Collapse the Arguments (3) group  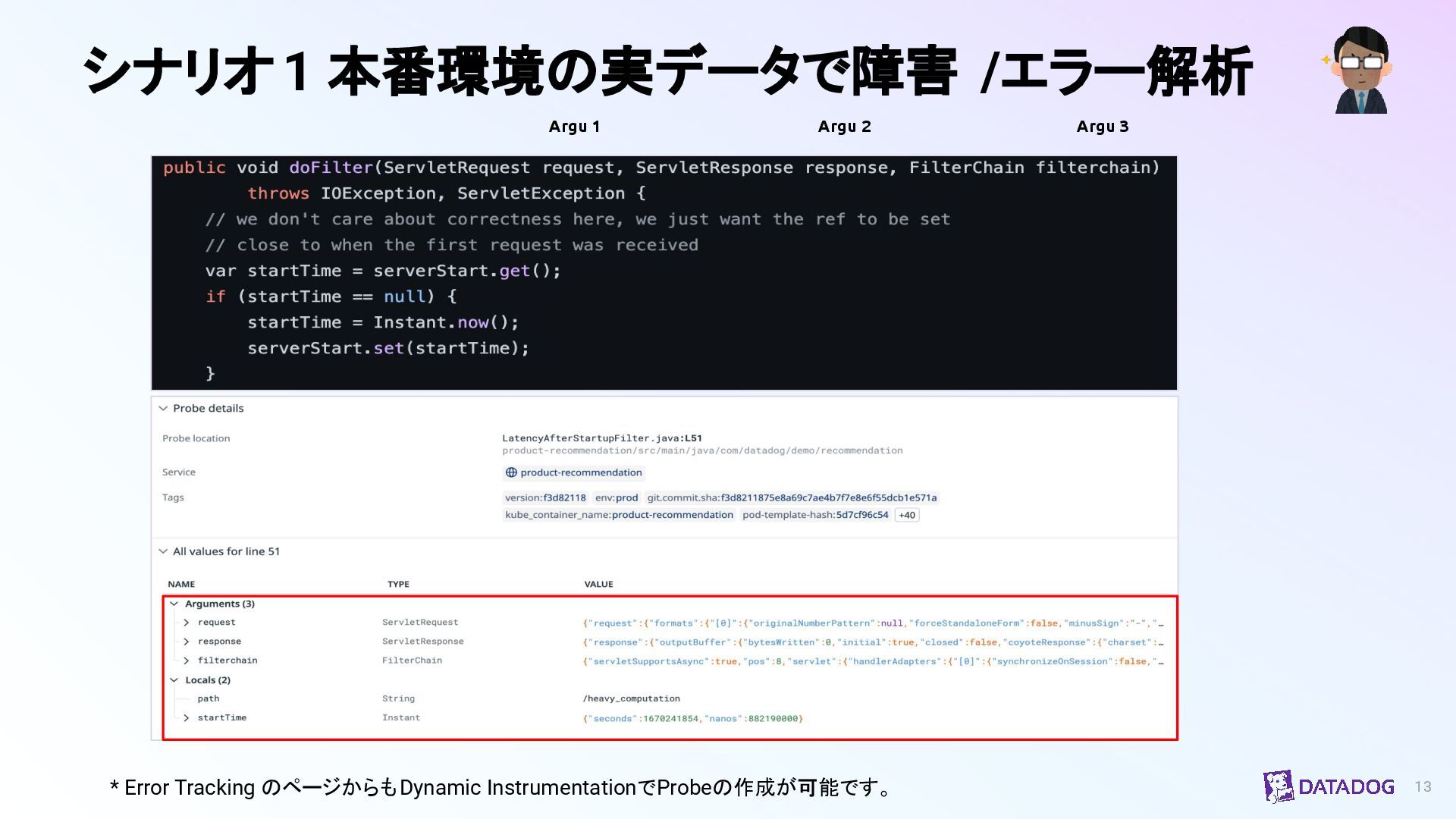pos(174,604)
